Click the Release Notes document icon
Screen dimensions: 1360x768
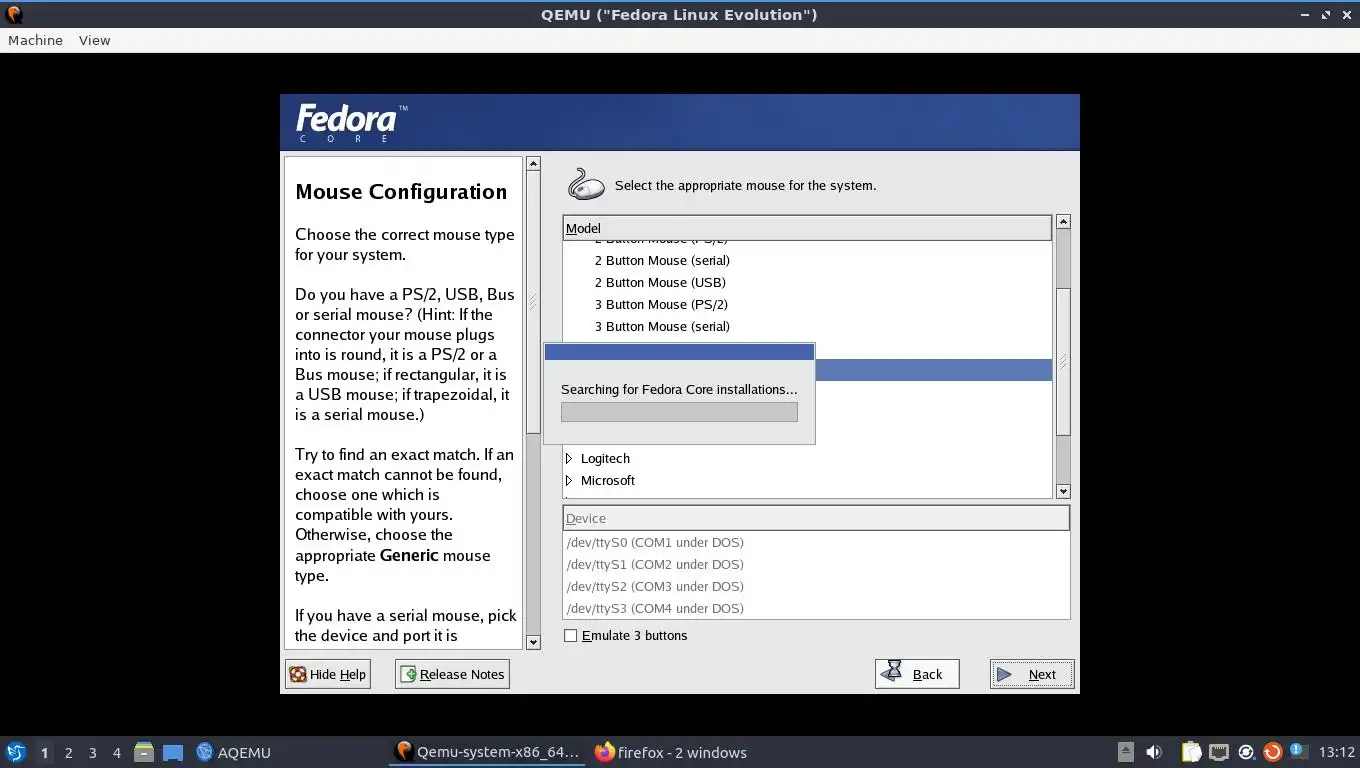click(x=408, y=674)
